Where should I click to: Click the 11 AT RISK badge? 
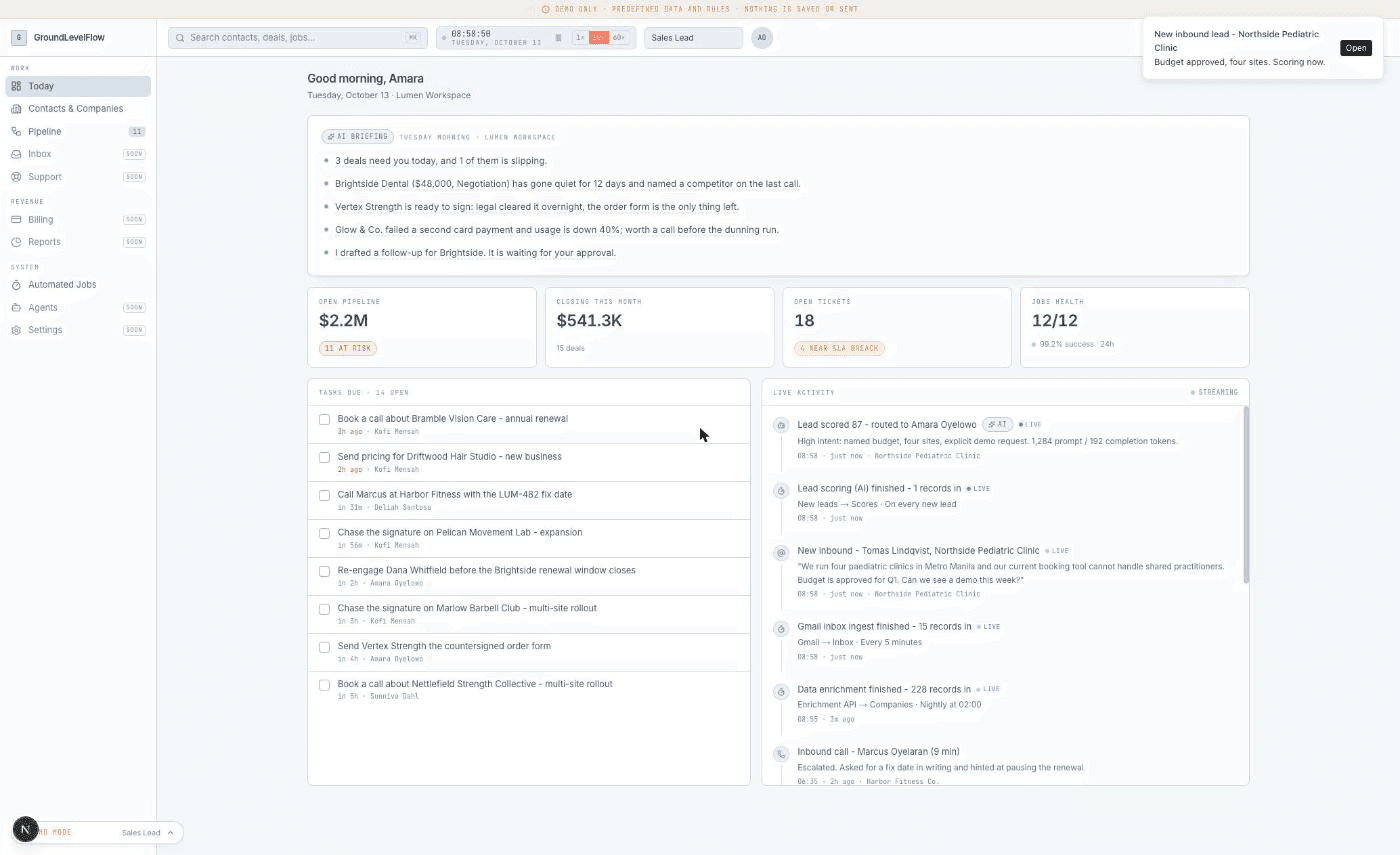(348, 348)
